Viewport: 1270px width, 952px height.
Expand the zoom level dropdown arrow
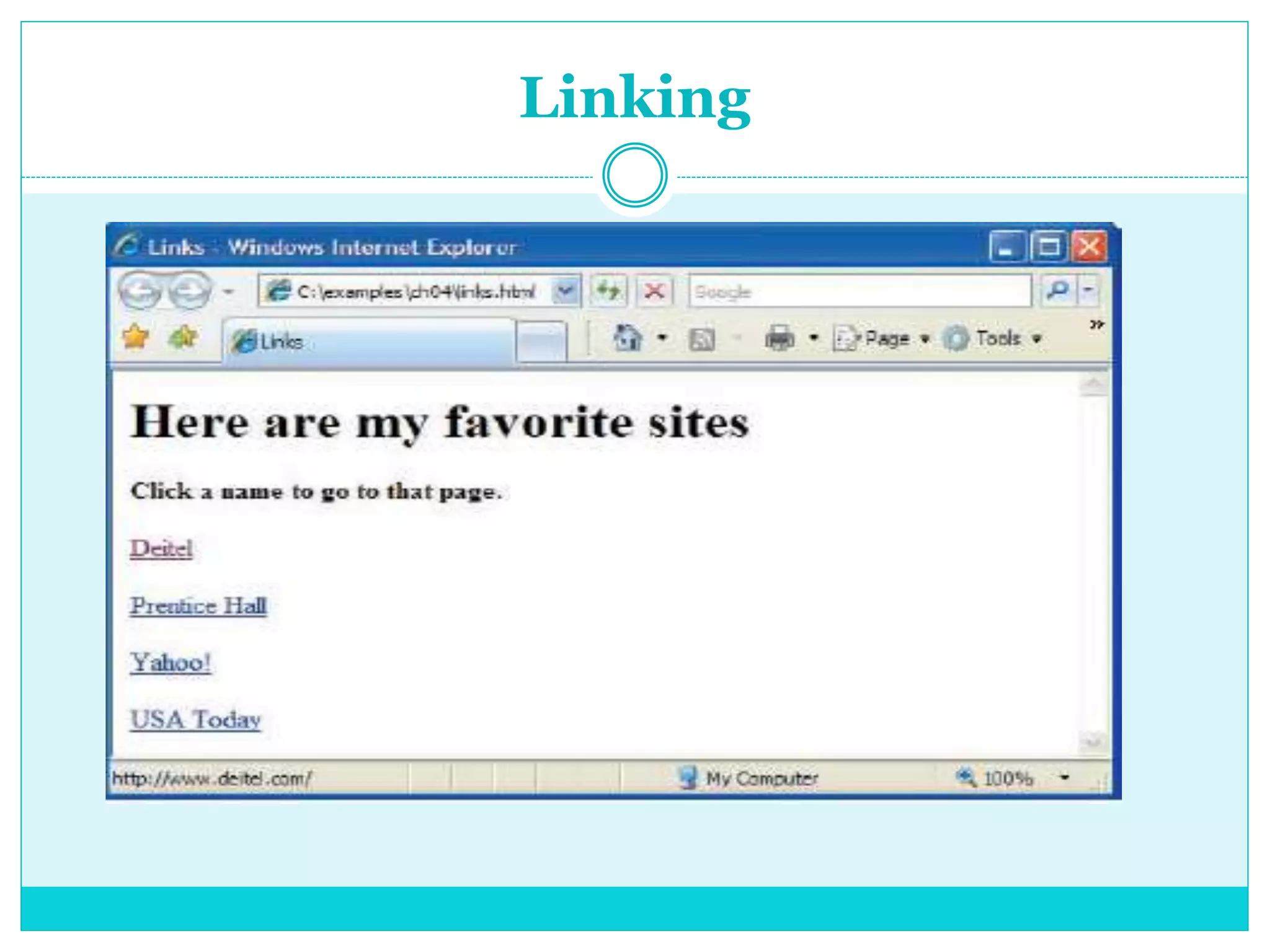tap(1065, 777)
